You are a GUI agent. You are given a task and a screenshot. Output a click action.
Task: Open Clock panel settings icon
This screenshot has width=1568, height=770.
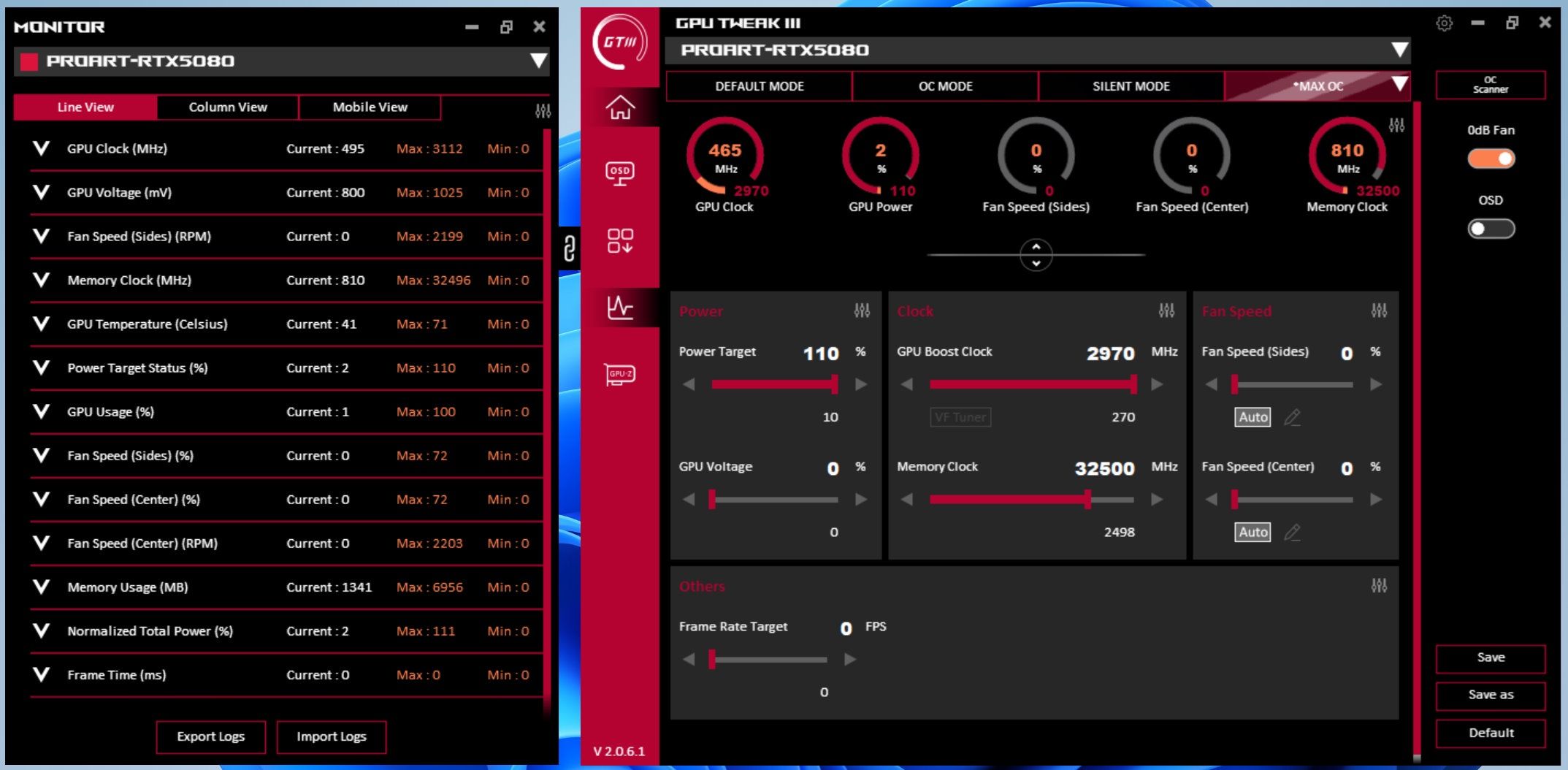tap(1166, 310)
